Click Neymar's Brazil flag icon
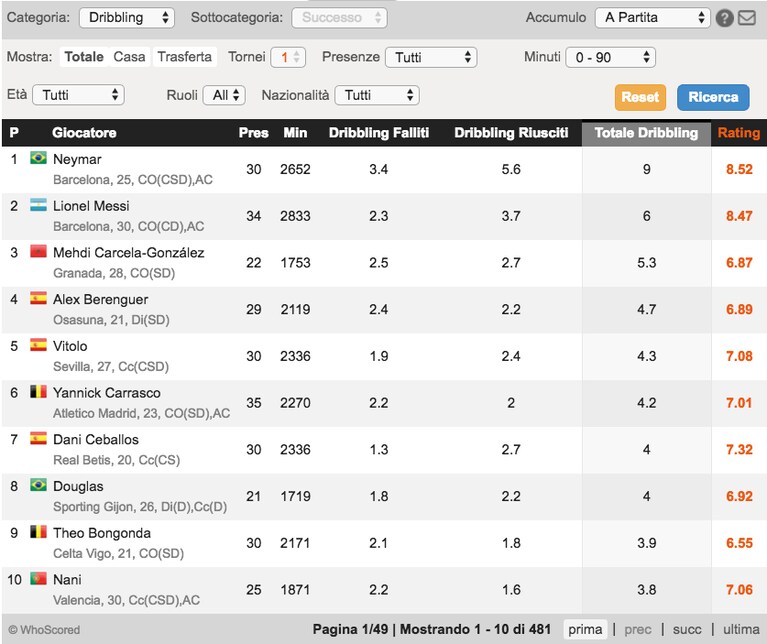 click(x=38, y=158)
